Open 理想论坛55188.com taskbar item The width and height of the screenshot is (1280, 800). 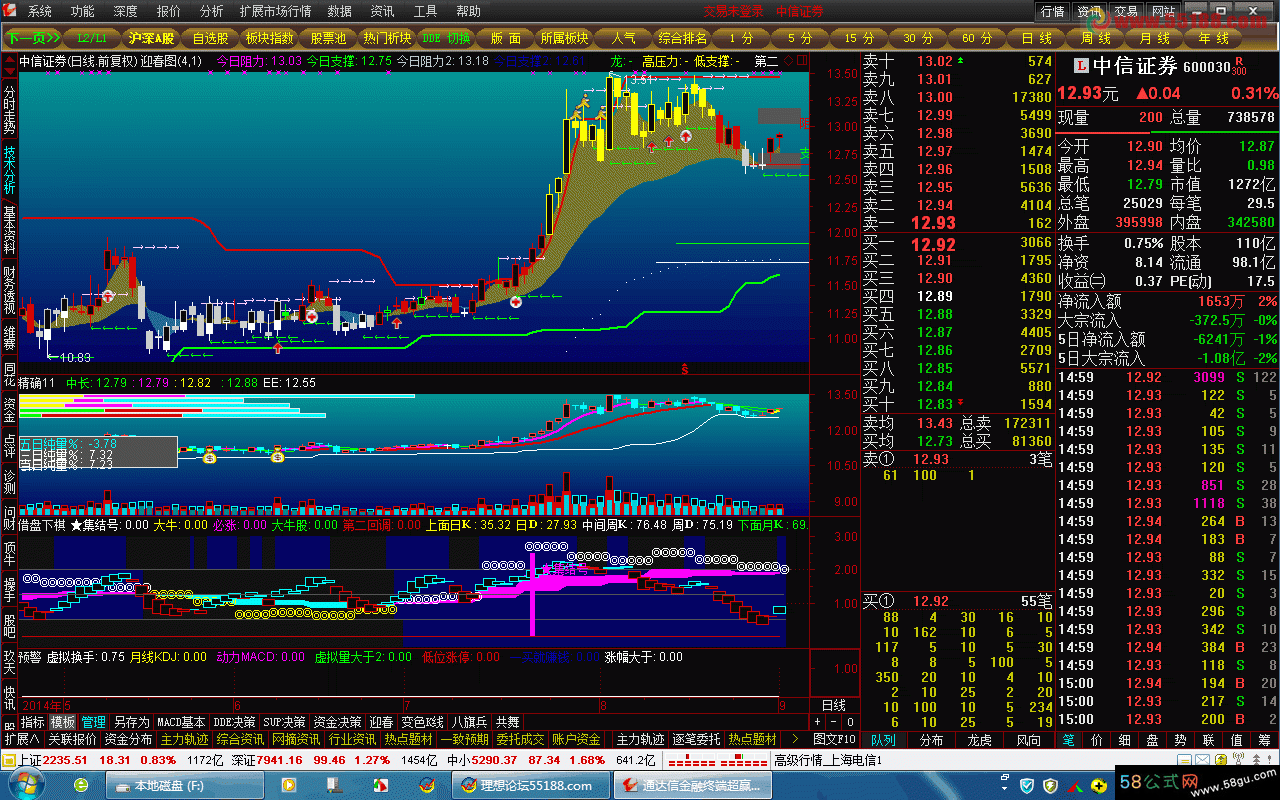click(x=530, y=786)
